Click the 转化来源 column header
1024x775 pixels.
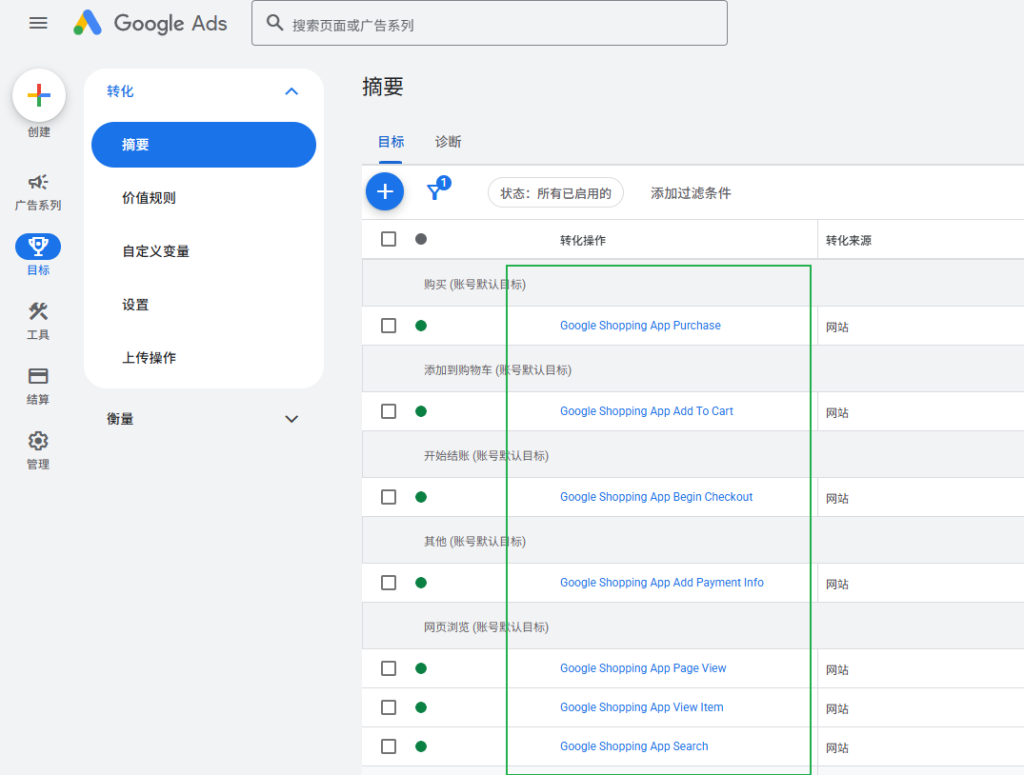click(x=848, y=240)
